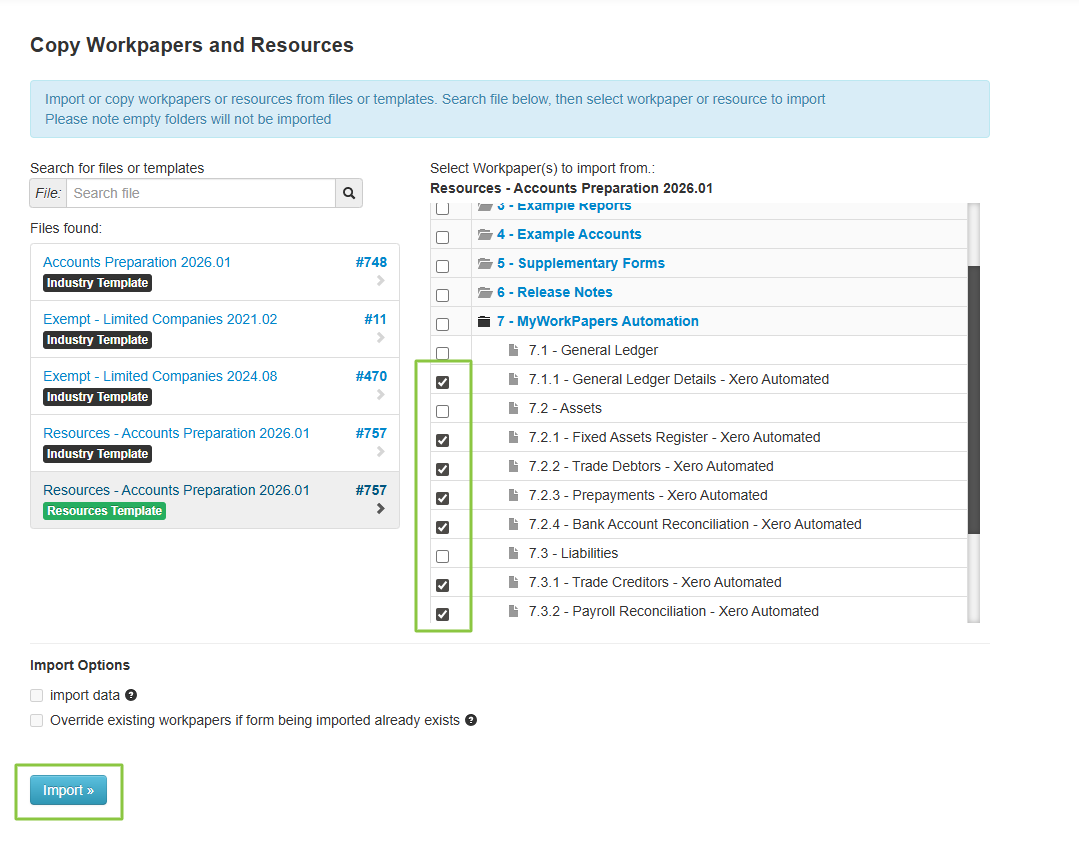1079x867 pixels.
Task: Click document icon for 7.1 - General Ledger
Action: 514,351
